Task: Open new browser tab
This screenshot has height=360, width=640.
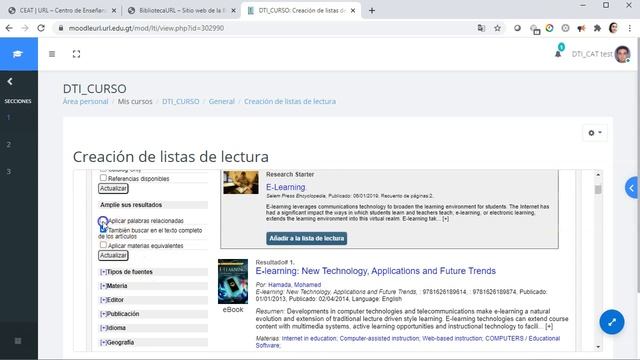Action: 372,11
